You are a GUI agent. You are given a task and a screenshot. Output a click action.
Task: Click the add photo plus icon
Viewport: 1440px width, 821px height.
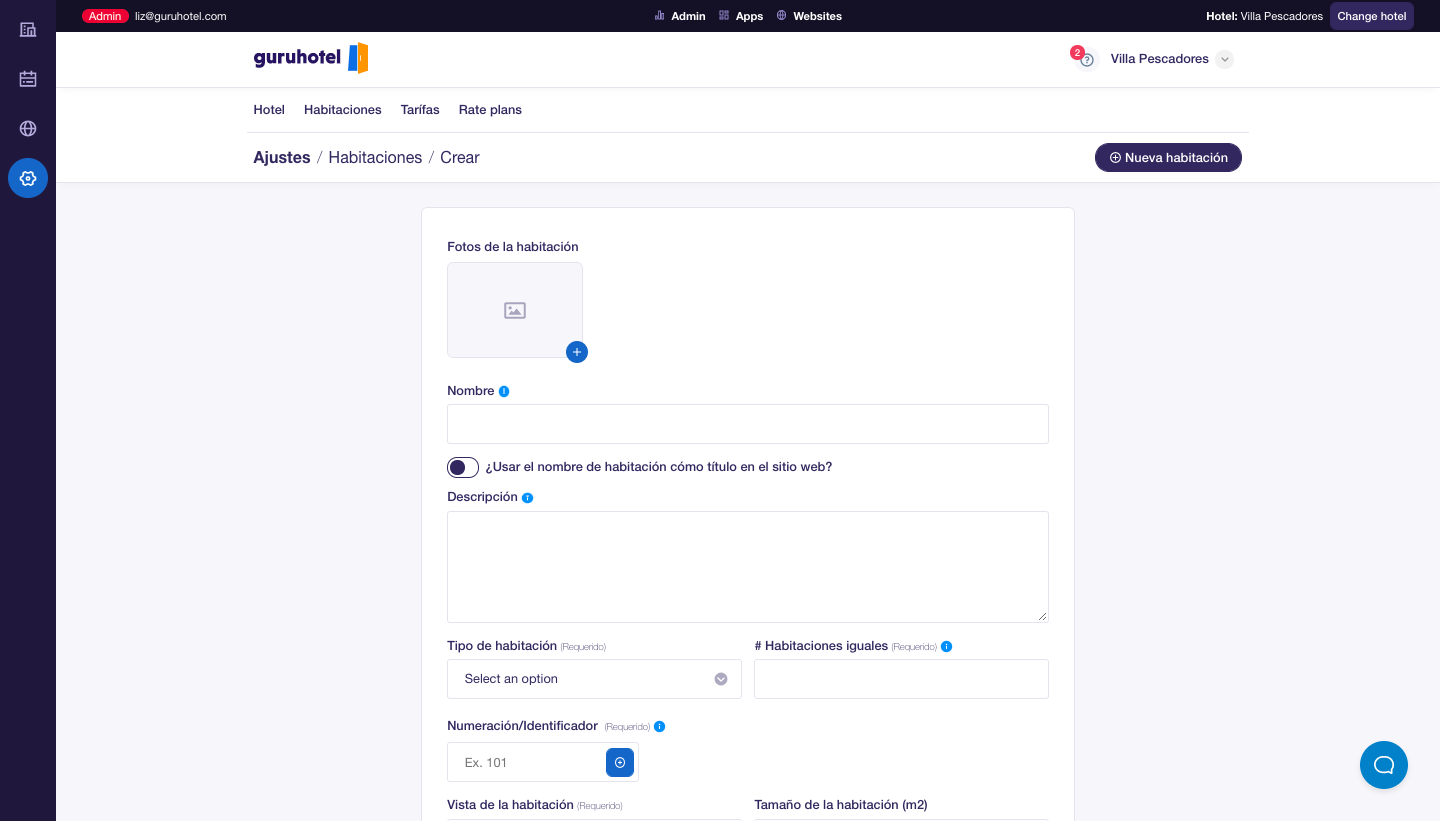[x=577, y=352]
